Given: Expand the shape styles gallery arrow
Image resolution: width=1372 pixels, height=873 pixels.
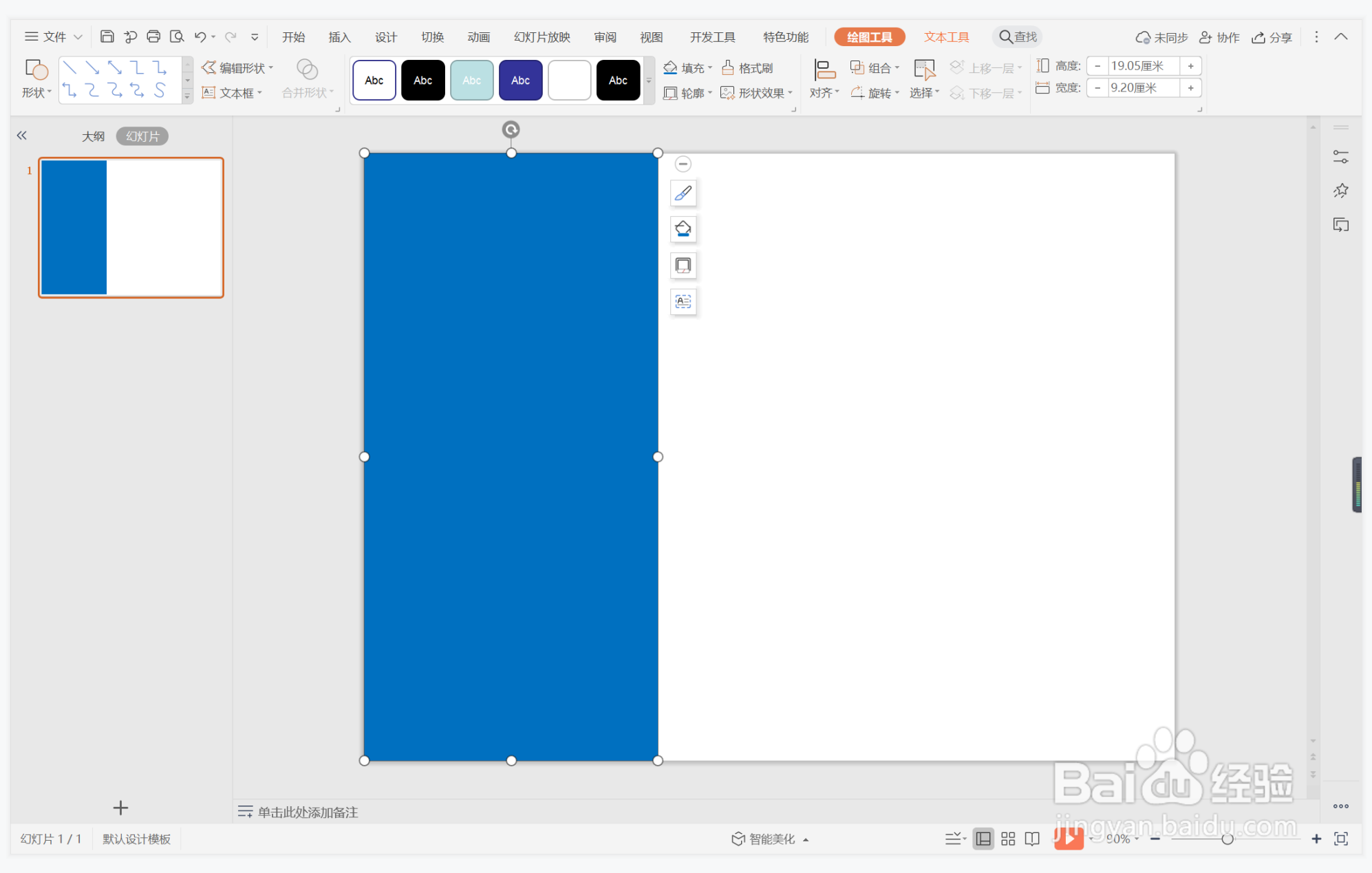Looking at the screenshot, I should pos(649,80).
